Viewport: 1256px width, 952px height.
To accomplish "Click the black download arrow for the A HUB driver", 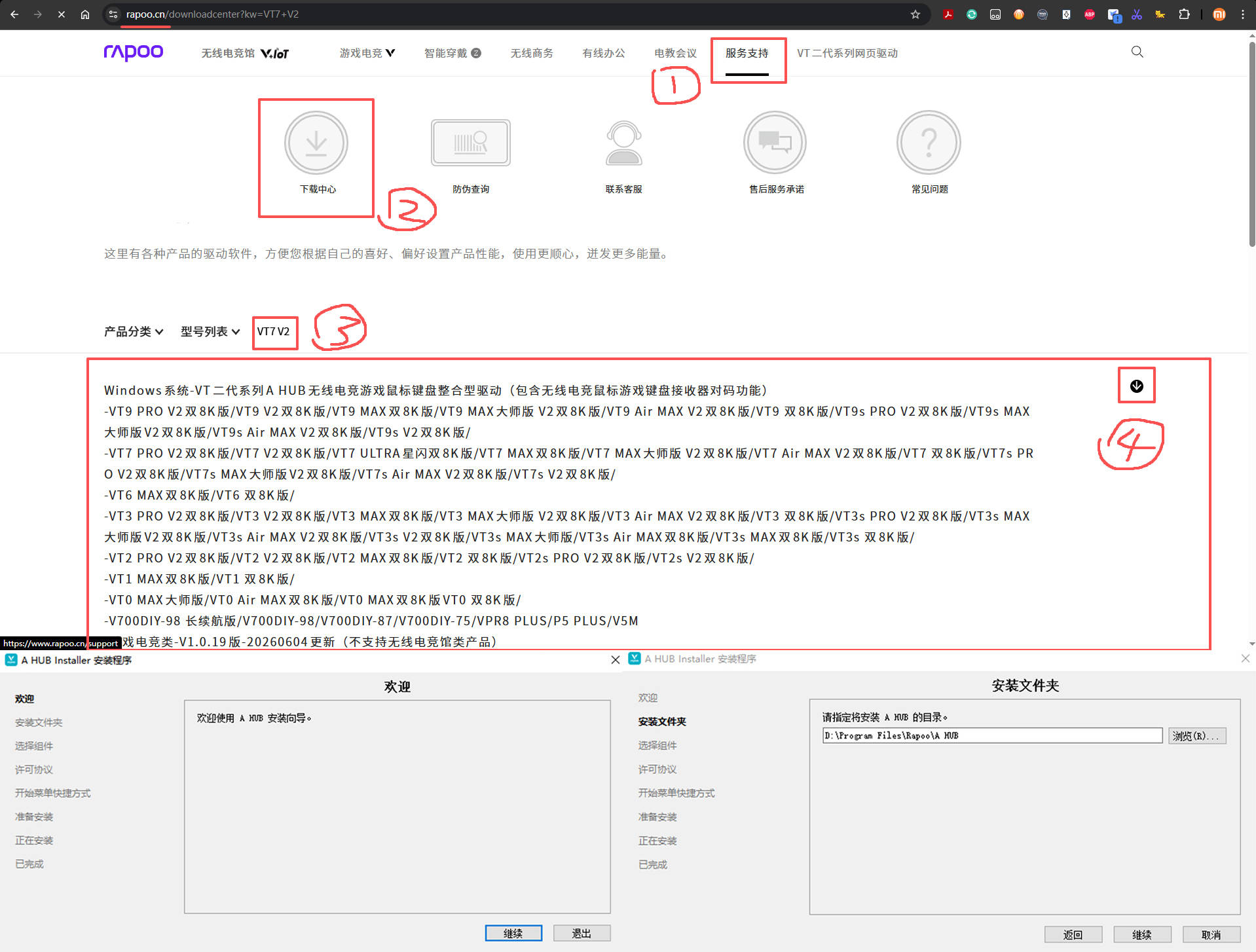I will click(1137, 386).
